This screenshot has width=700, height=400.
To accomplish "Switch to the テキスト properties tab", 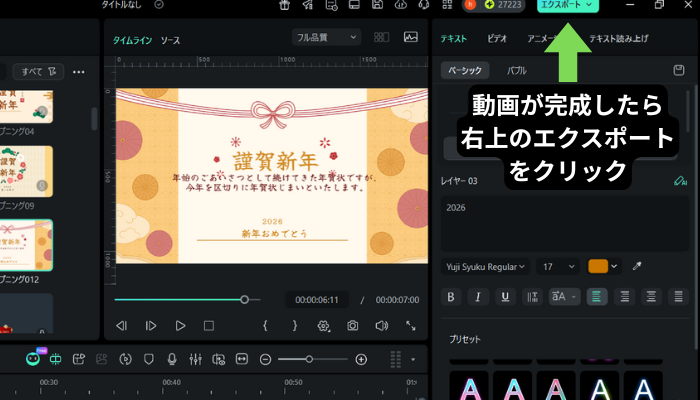I will coord(454,39).
